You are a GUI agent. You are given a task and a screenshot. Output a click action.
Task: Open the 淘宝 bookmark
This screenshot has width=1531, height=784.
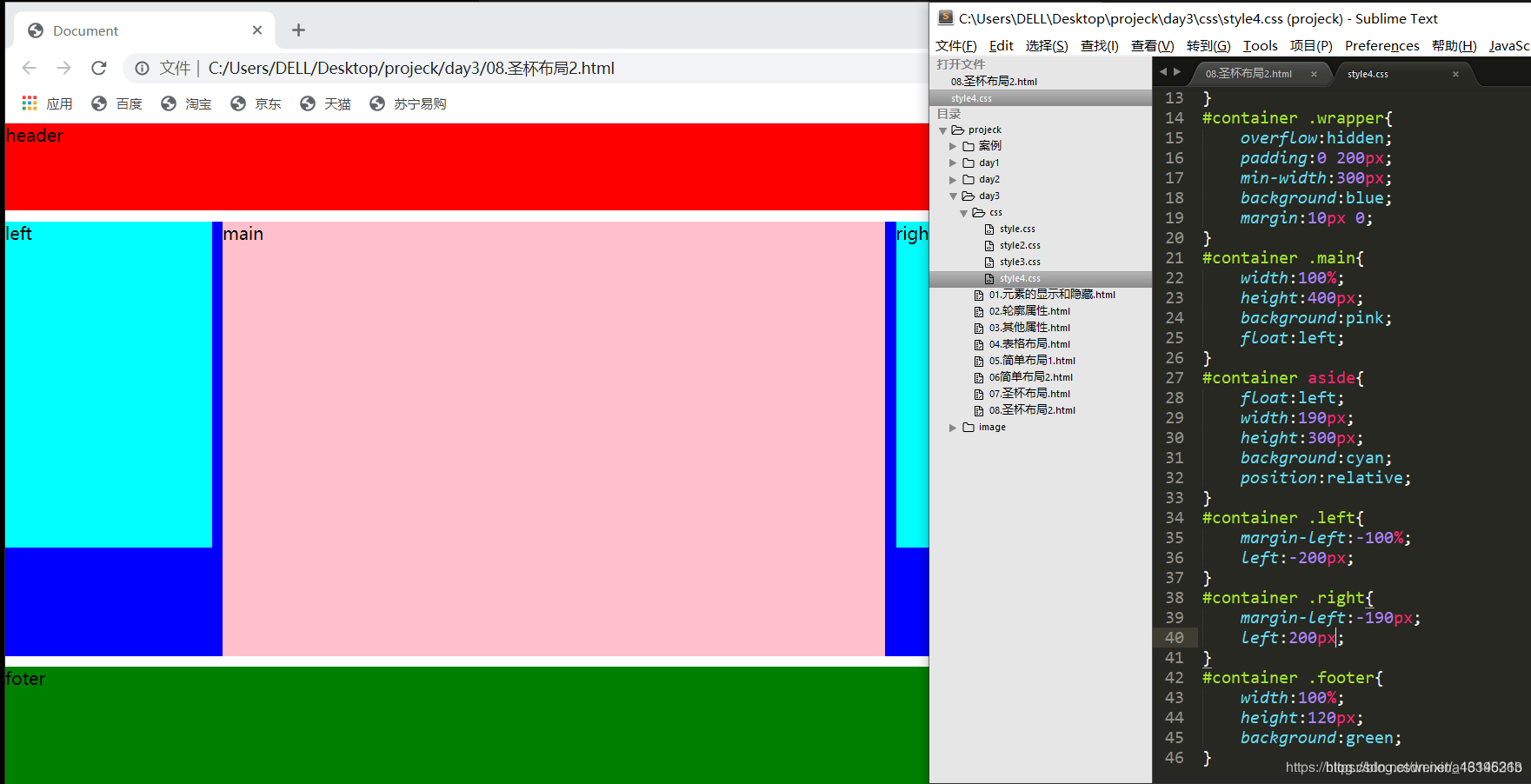click(x=186, y=103)
